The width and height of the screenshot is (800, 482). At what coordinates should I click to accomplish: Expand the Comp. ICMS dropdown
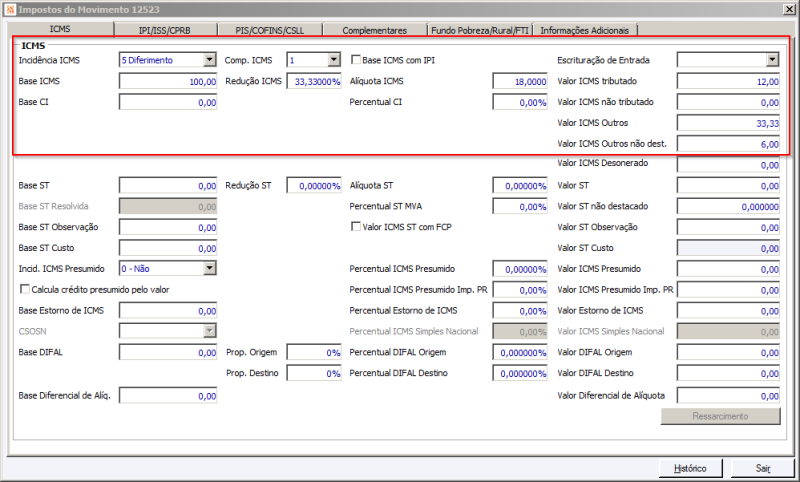click(x=334, y=60)
